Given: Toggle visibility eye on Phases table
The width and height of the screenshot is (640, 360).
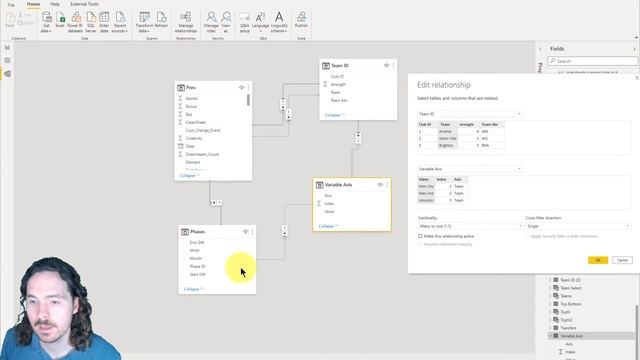Looking at the screenshot, I should point(246,232).
